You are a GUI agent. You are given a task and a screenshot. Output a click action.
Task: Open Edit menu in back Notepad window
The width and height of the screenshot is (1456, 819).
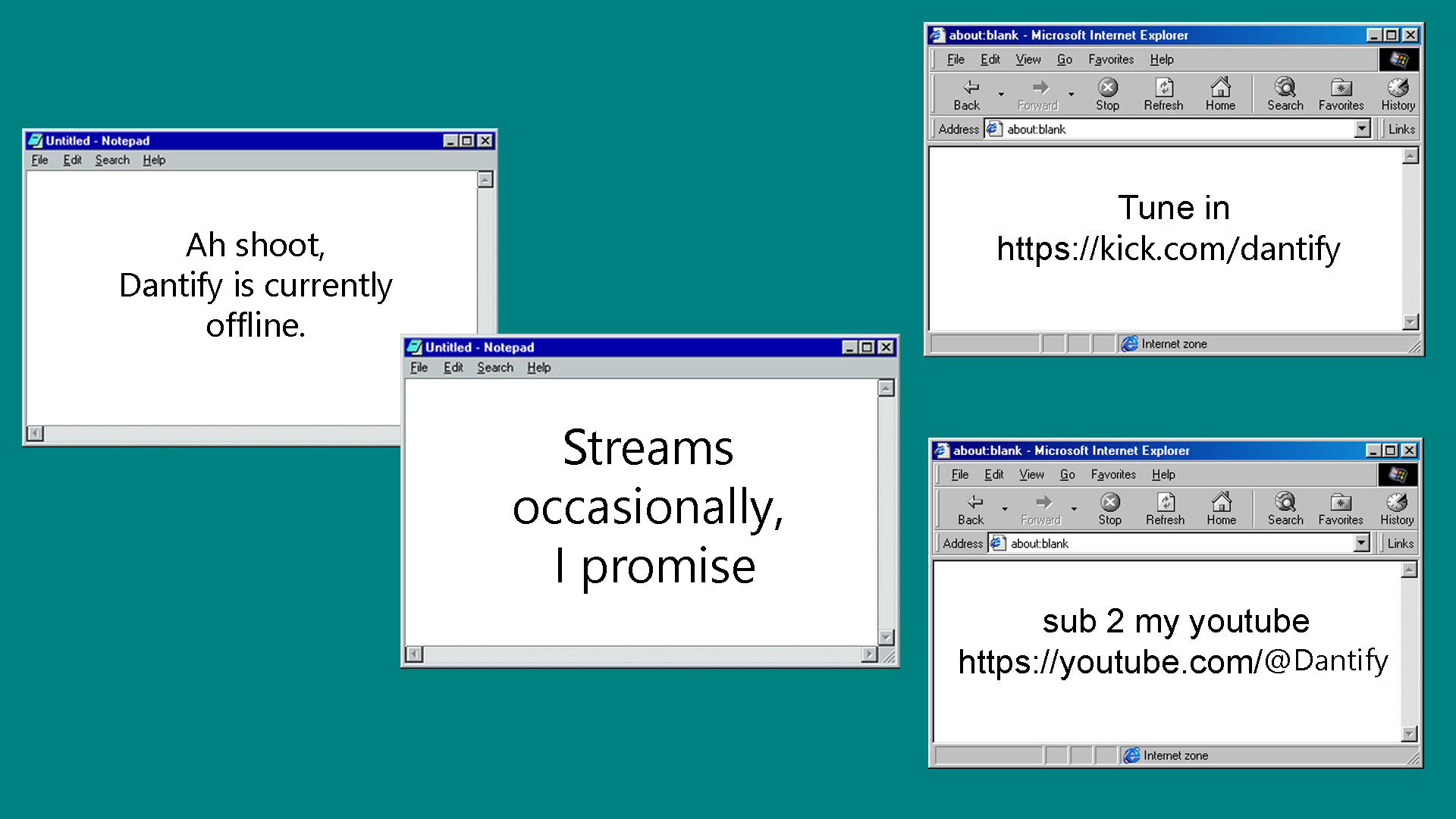72,160
